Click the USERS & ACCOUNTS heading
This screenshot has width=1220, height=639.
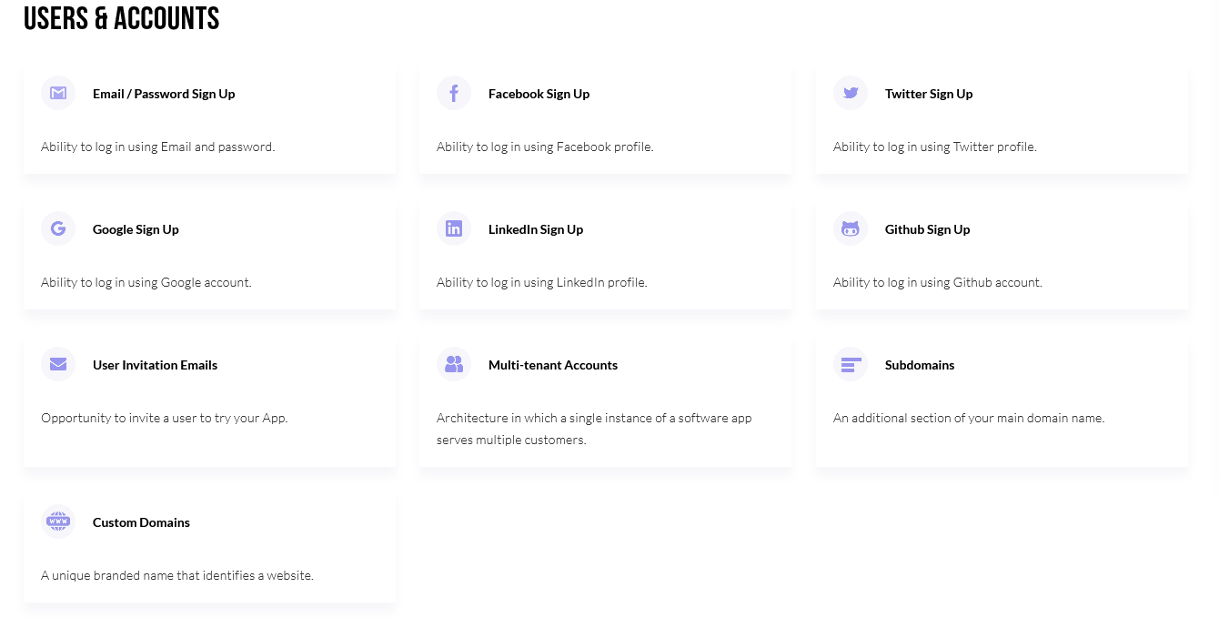click(121, 18)
